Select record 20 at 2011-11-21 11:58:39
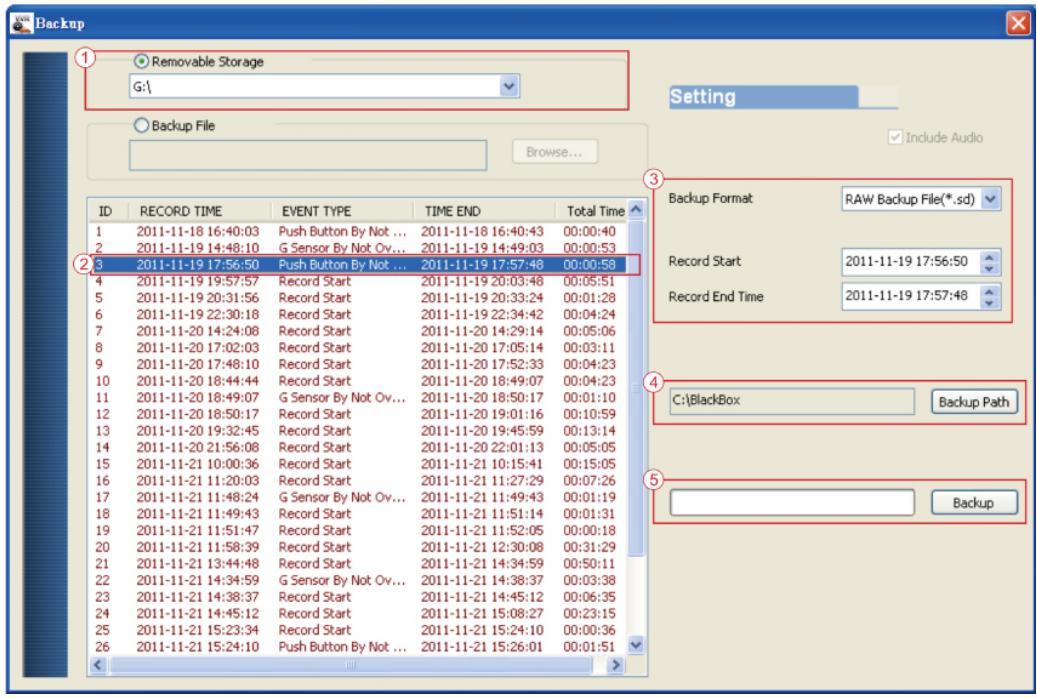This screenshot has width=1037, height=698. click(x=358, y=547)
